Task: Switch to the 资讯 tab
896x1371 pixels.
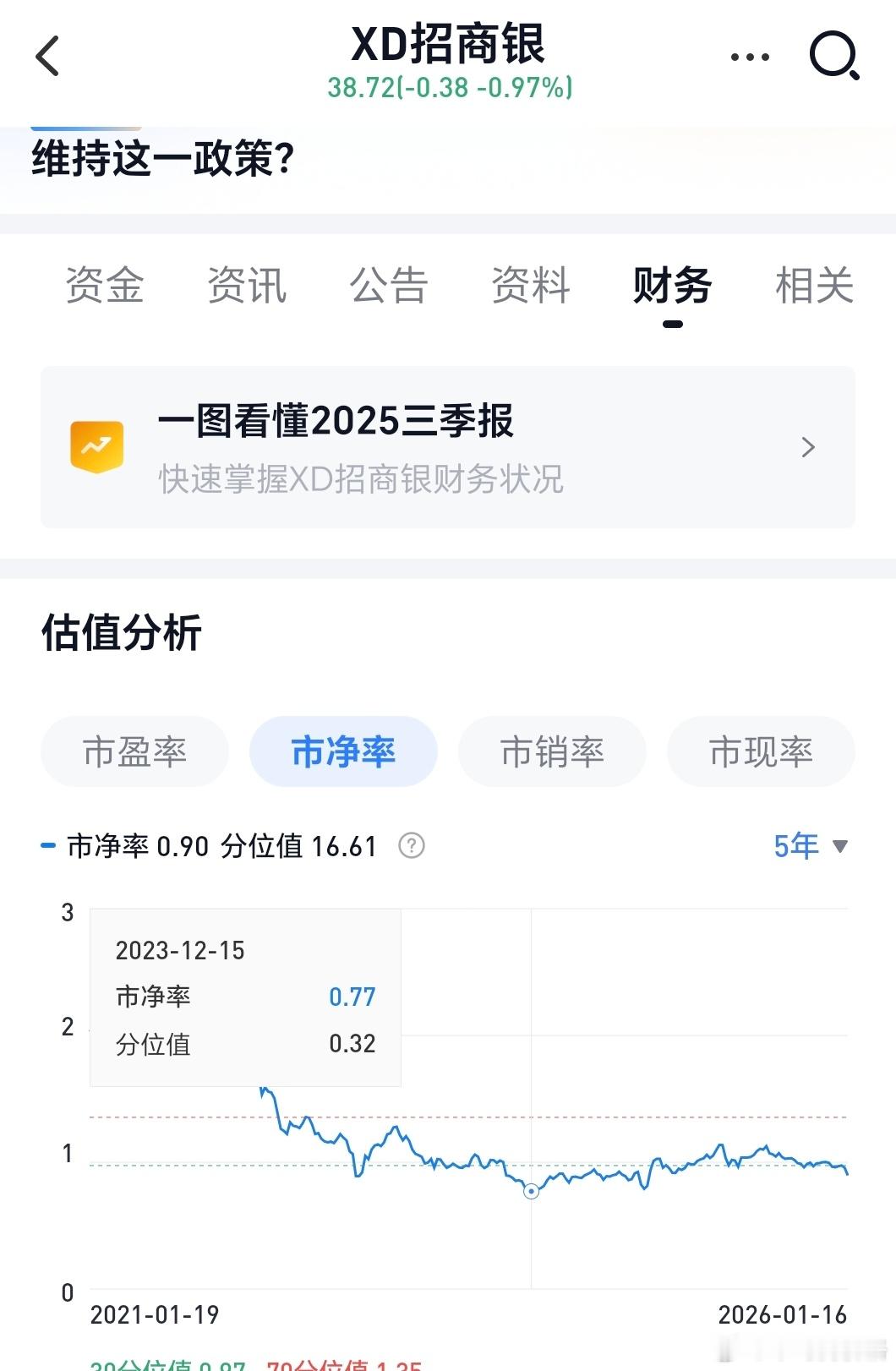Action: click(x=247, y=285)
